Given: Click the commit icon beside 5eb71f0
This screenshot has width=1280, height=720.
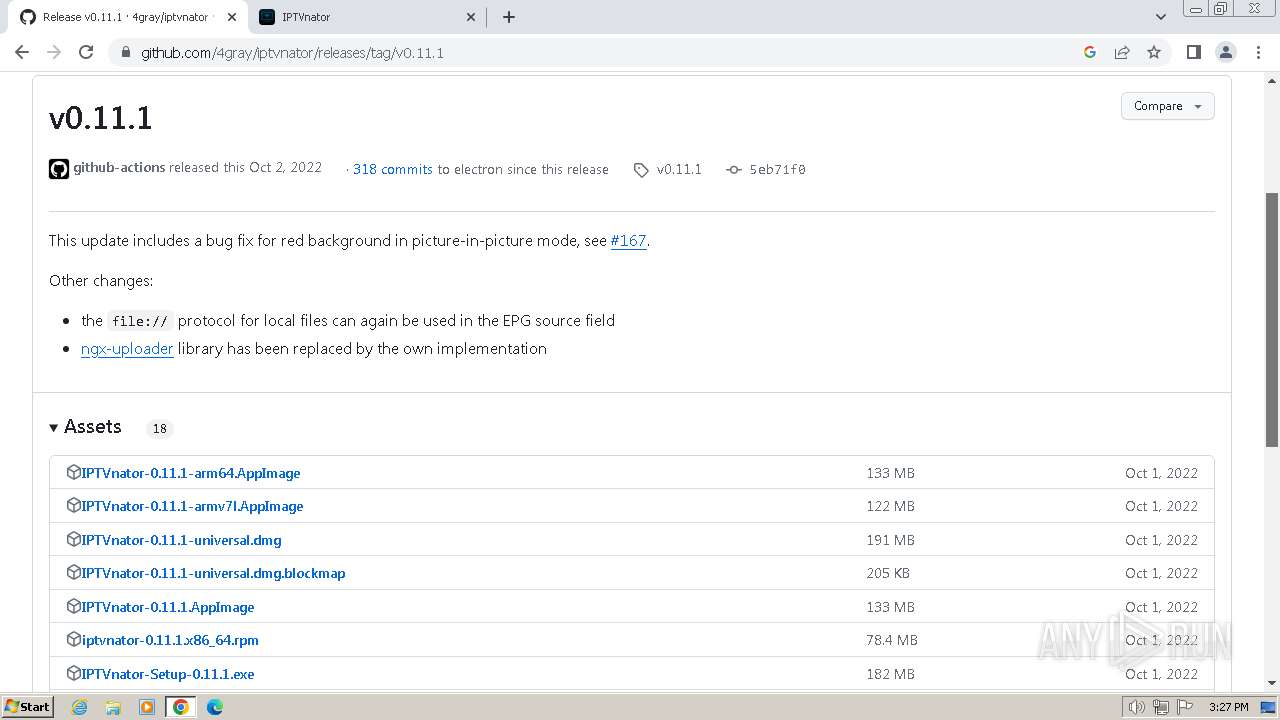Looking at the screenshot, I should 734,170.
